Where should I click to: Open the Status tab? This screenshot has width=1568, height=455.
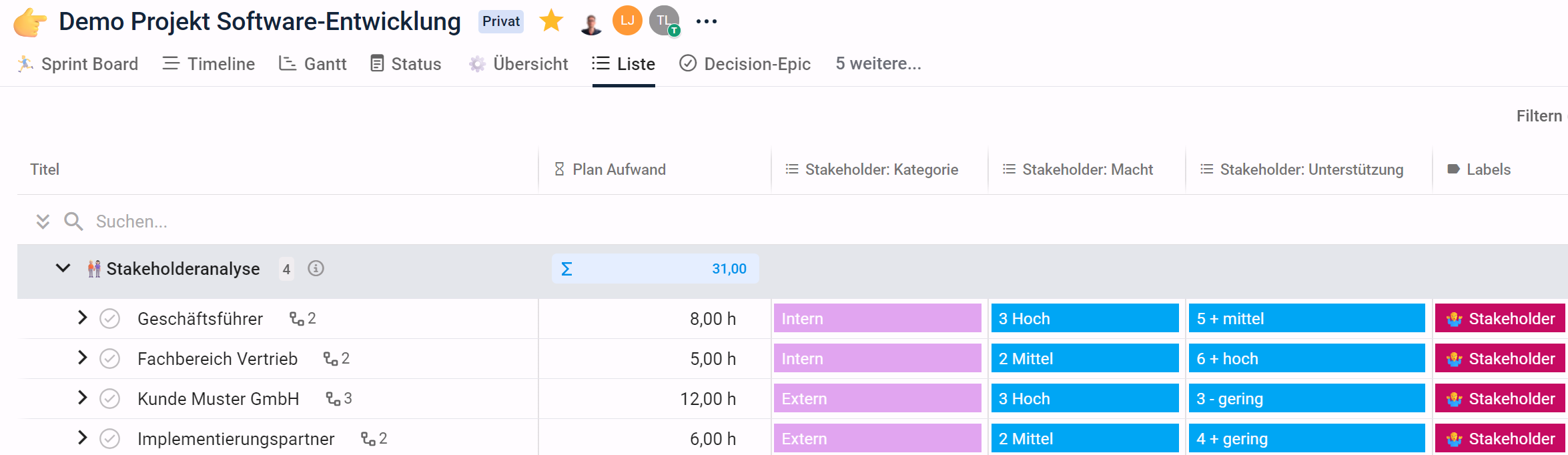[x=406, y=63]
